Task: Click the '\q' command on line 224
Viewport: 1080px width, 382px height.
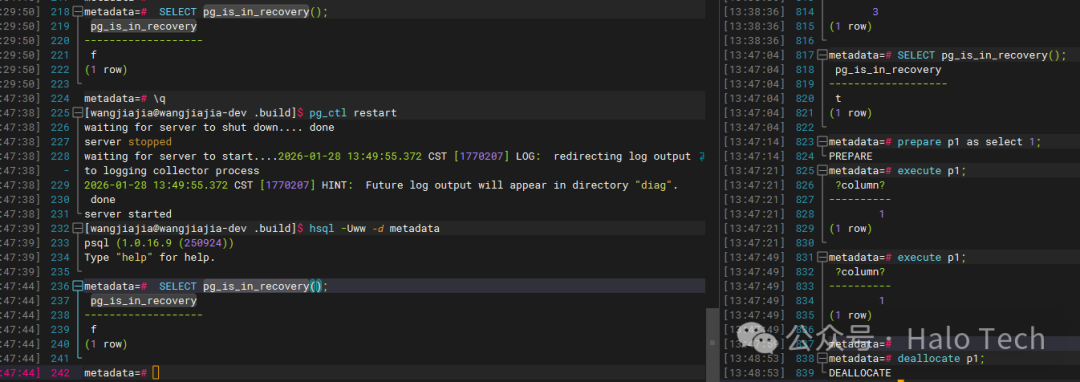Action: (159, 99)
